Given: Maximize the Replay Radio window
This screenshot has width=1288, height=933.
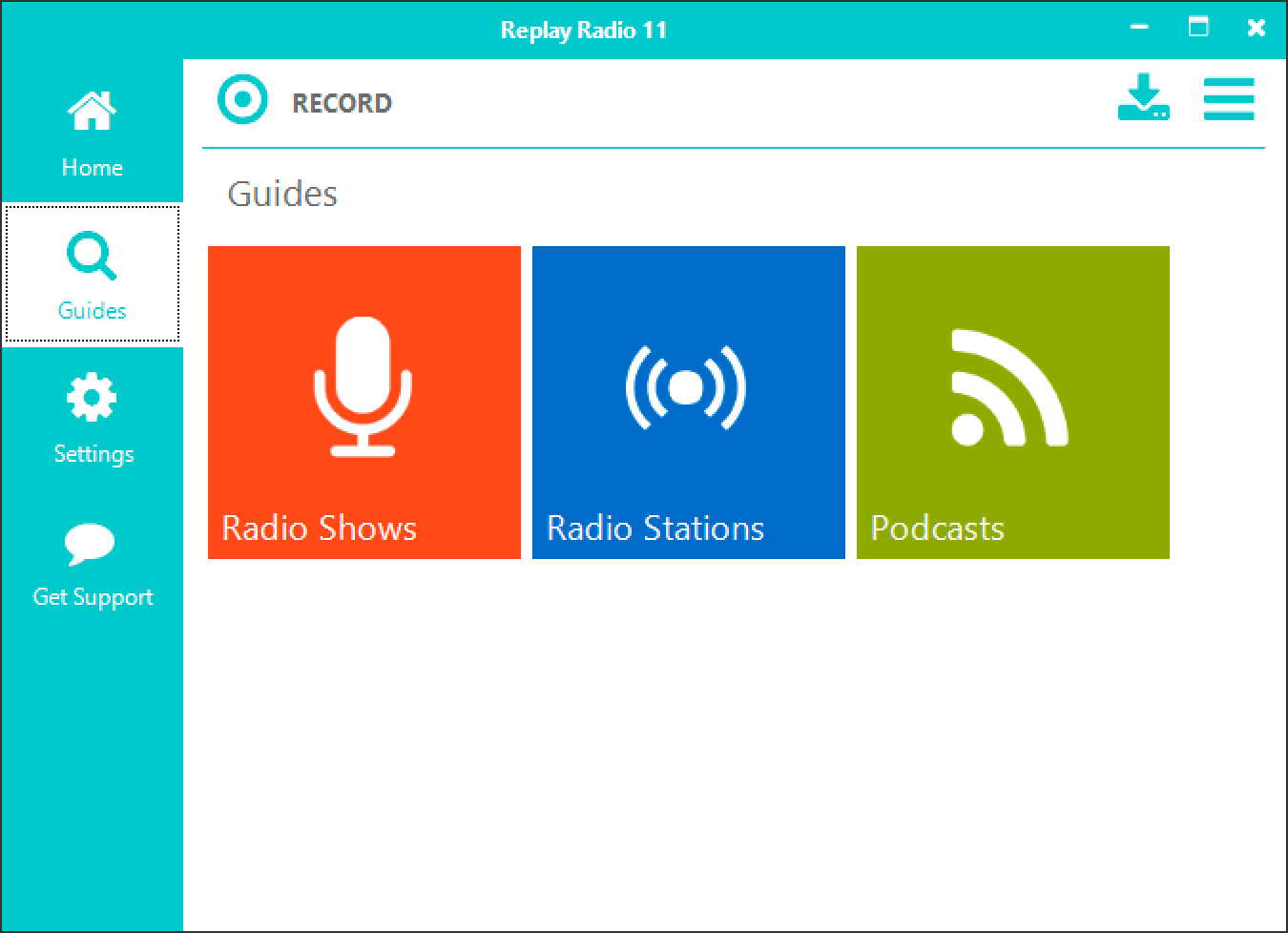Looking at the screenshot, I should point(1198,28).
